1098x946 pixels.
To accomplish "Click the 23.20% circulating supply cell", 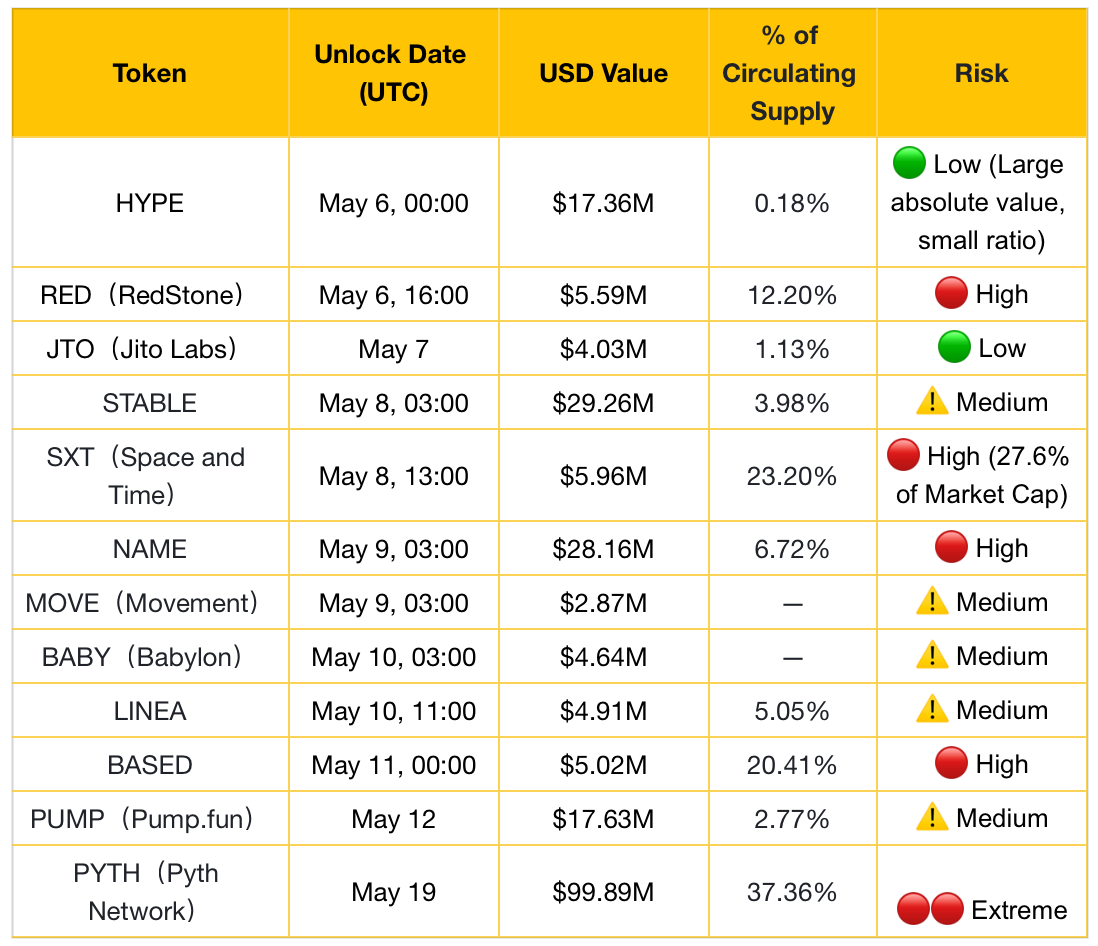I will click(x=792, y=475).
